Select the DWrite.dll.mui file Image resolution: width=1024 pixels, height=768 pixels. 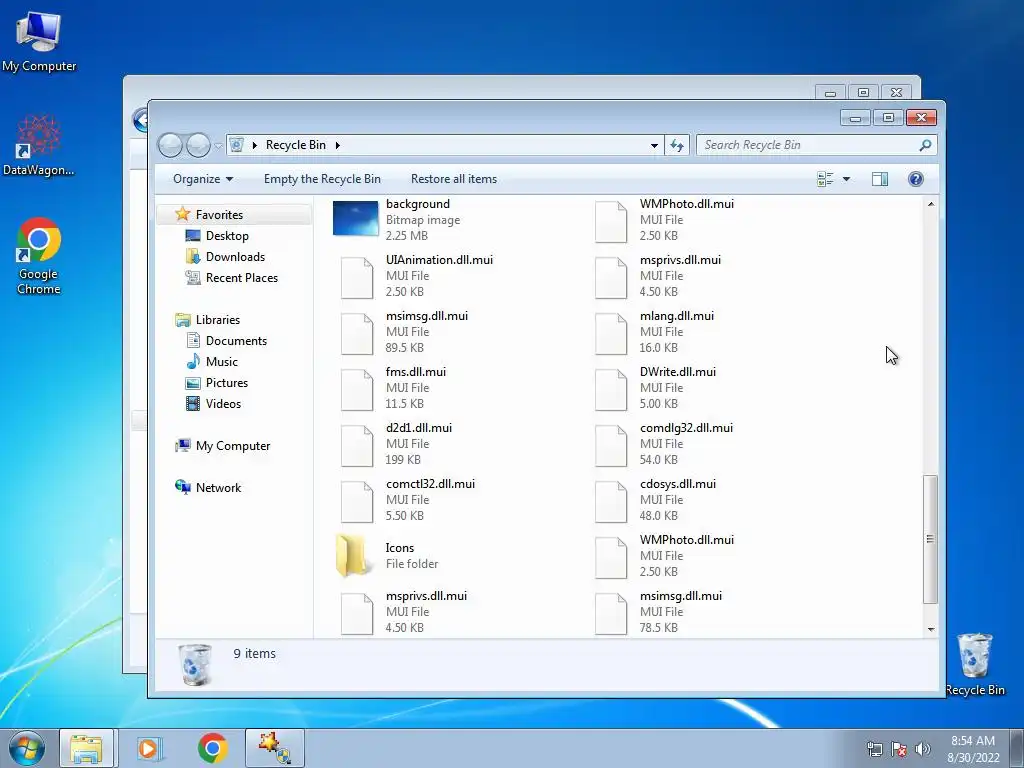[656, 388]
